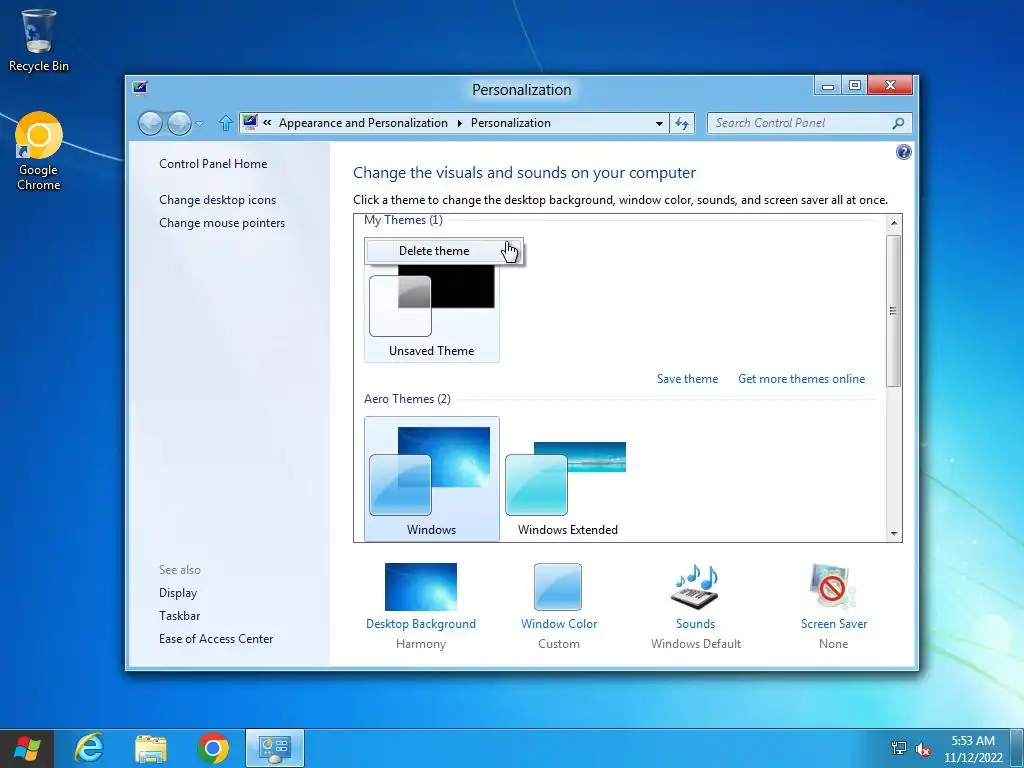Click the taskbar clock showing 5:53 AM
The height and width of the screenshot is (768, 1024).
pos(973,749)
